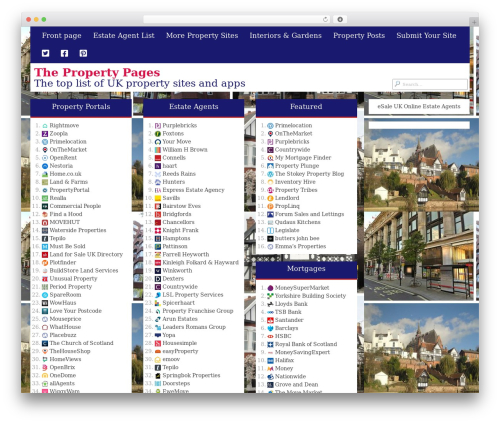Open the Purplebricks link under Estate Agents
The image size is (500, 423).
click(180, 126)
